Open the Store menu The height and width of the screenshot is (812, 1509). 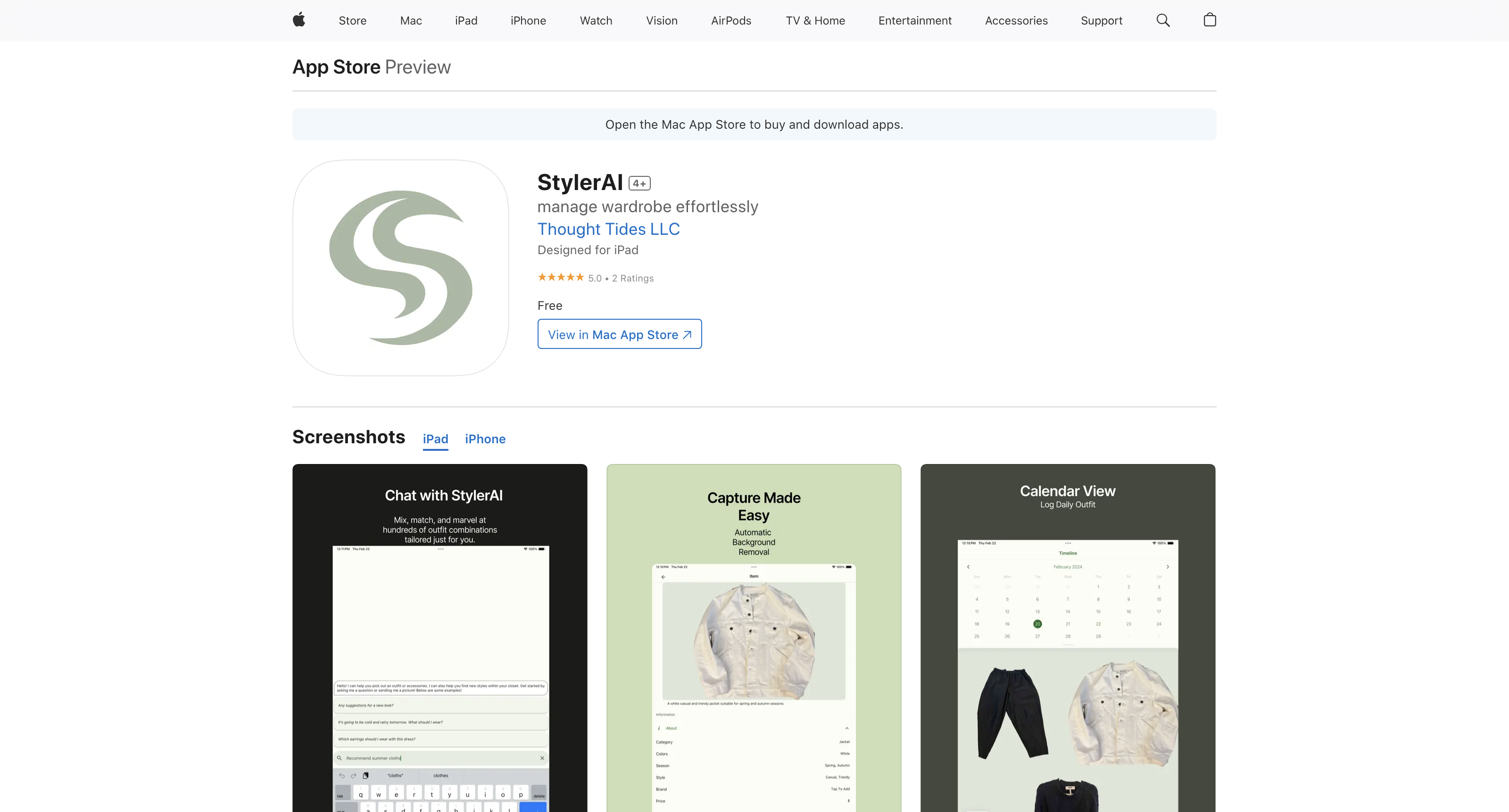(353, 20)
